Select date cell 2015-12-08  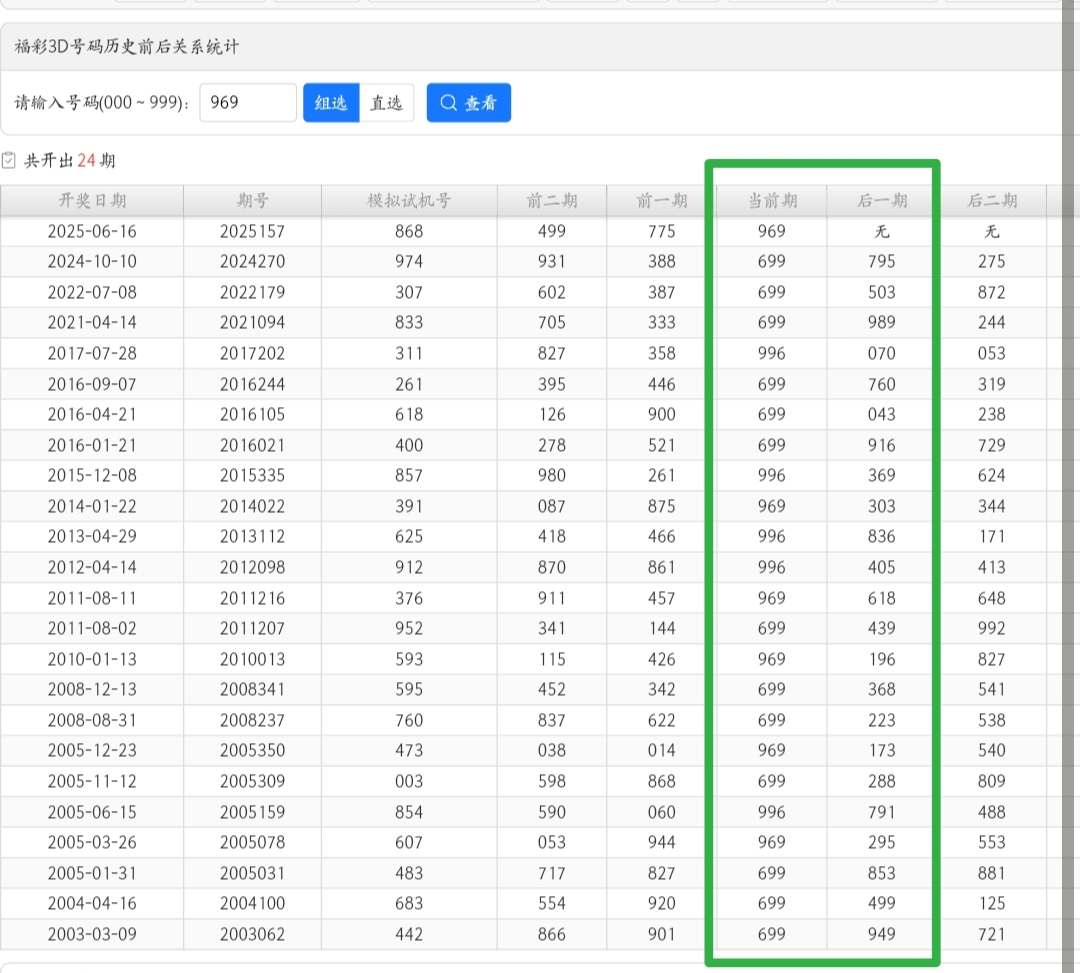(x=92, y=475)
